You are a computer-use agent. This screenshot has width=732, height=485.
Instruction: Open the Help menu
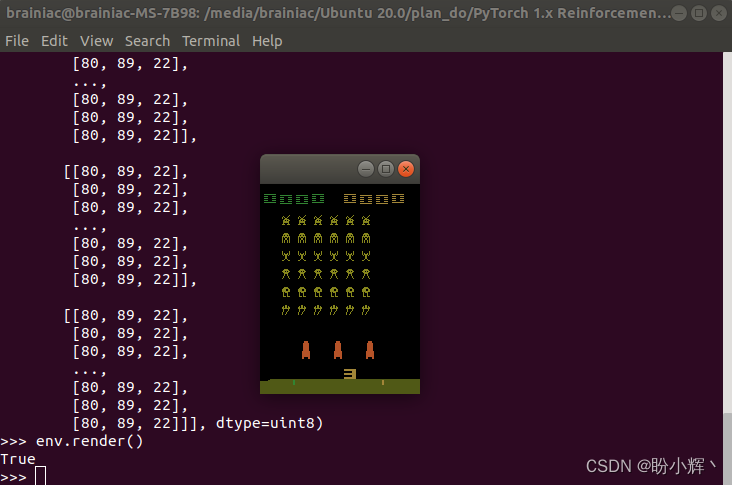pyautogui.click(x=267, y=41)
